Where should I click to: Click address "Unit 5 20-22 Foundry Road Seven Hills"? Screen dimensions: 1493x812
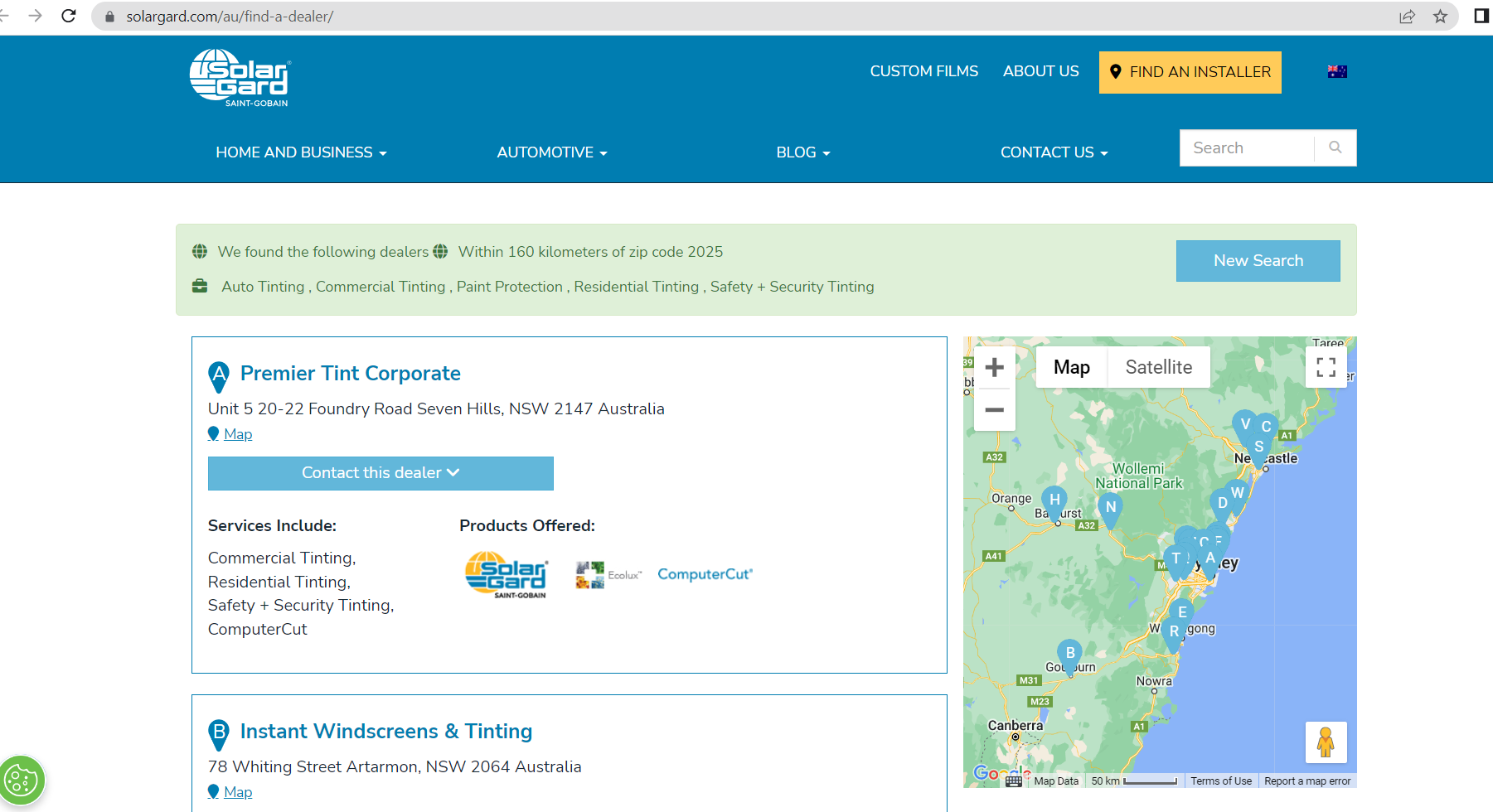click(356, 408)
